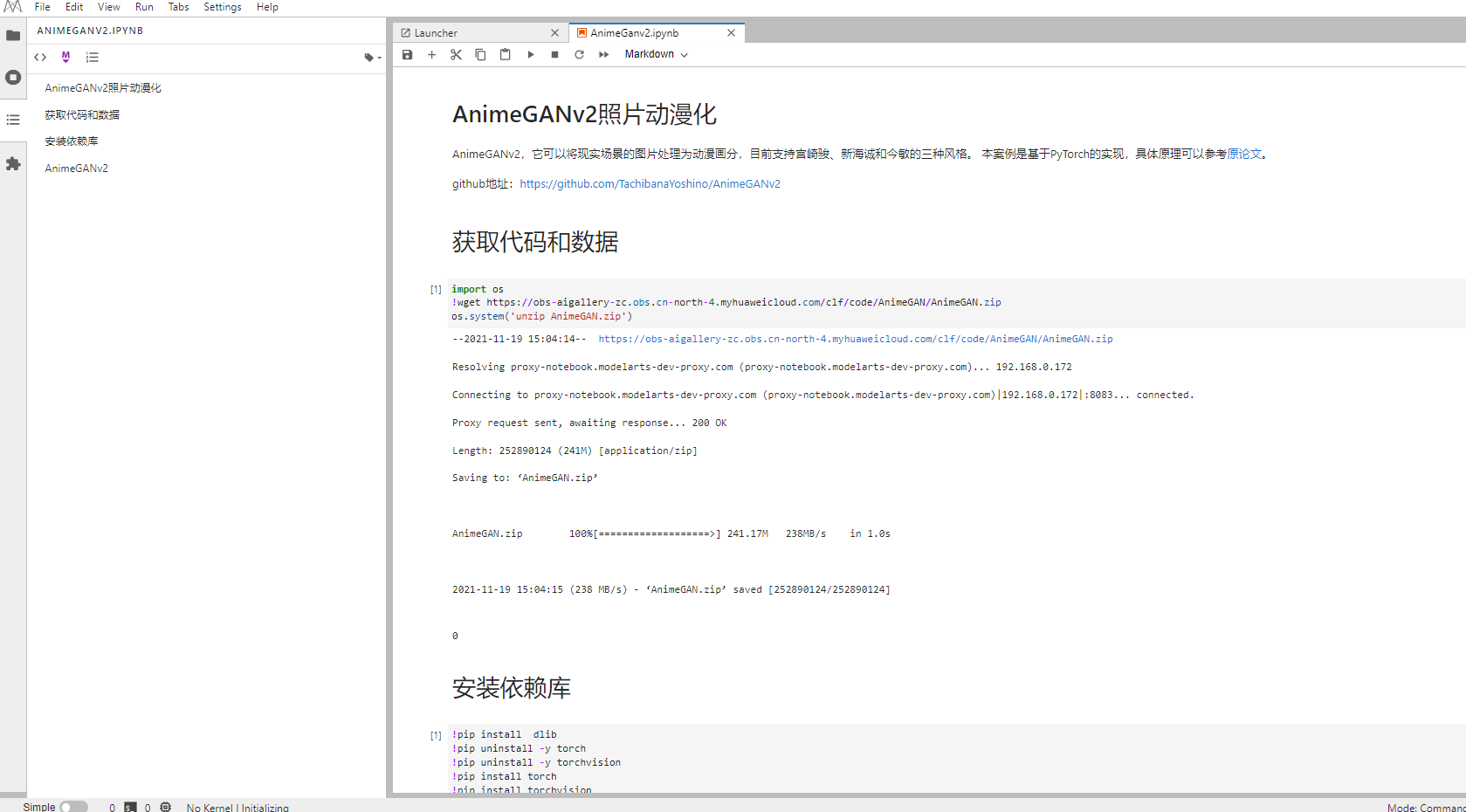
Task: Click the 'Proxy request sent' output line
Action: click(589, 423)
